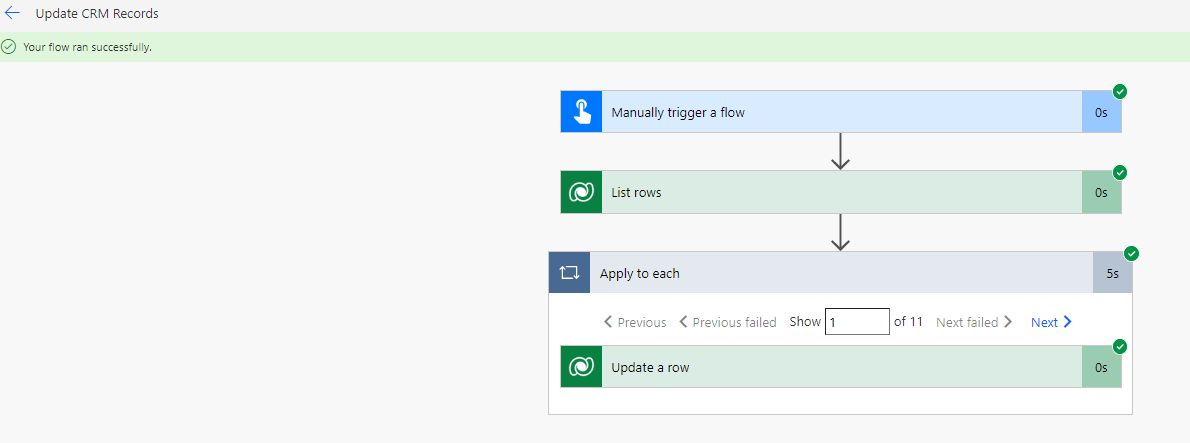The width and height of the screenshot is (1190, 443).
Task: Click the Previous iteration link
Action: point(635,322)
